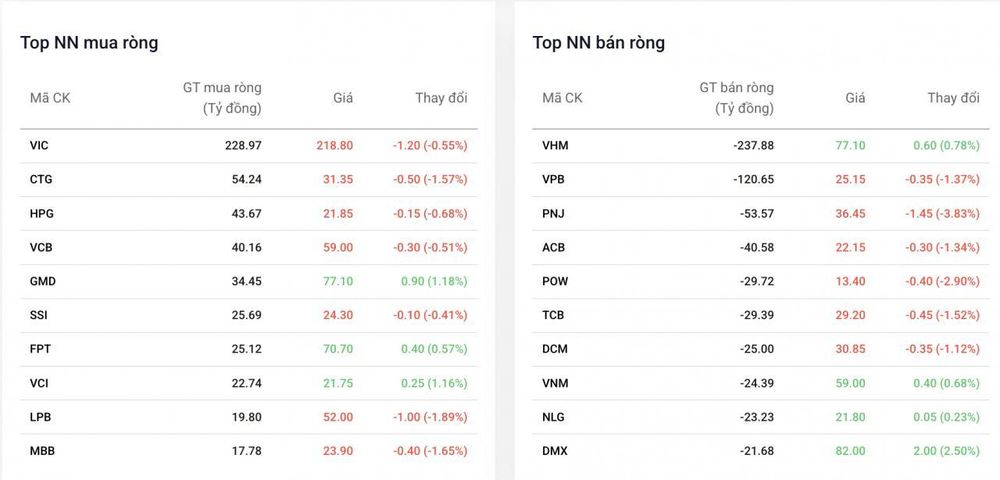Click the VIC ticker in net buy table

pos(39,145)
